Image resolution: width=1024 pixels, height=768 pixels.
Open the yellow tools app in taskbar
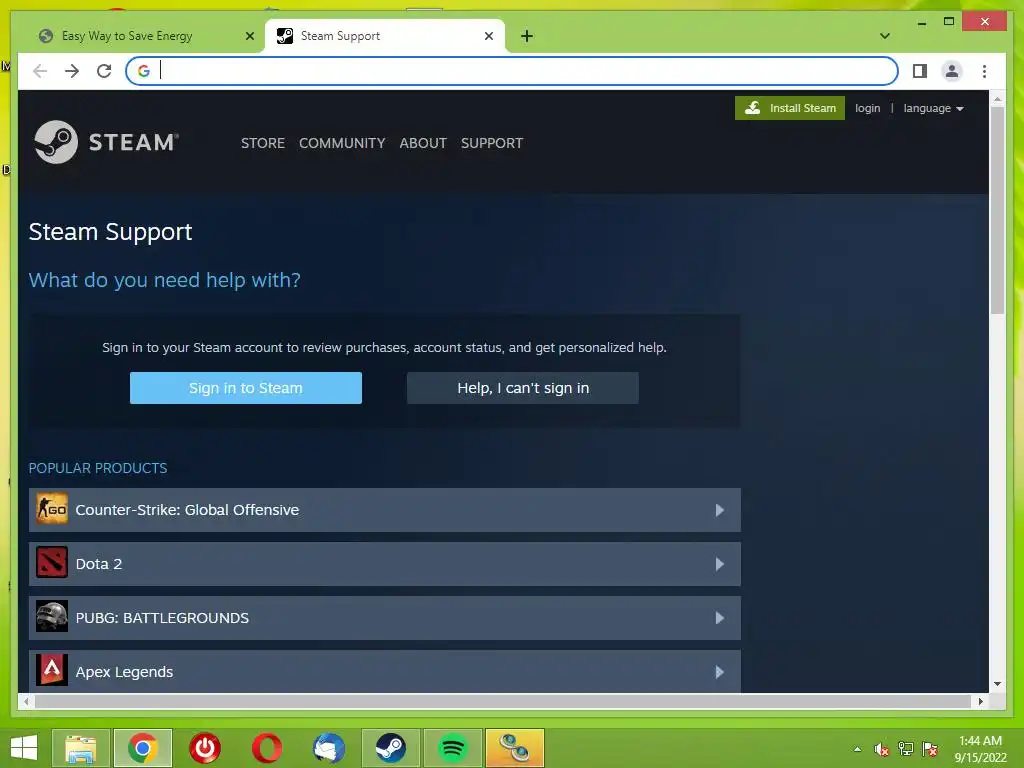click(515, 748)
